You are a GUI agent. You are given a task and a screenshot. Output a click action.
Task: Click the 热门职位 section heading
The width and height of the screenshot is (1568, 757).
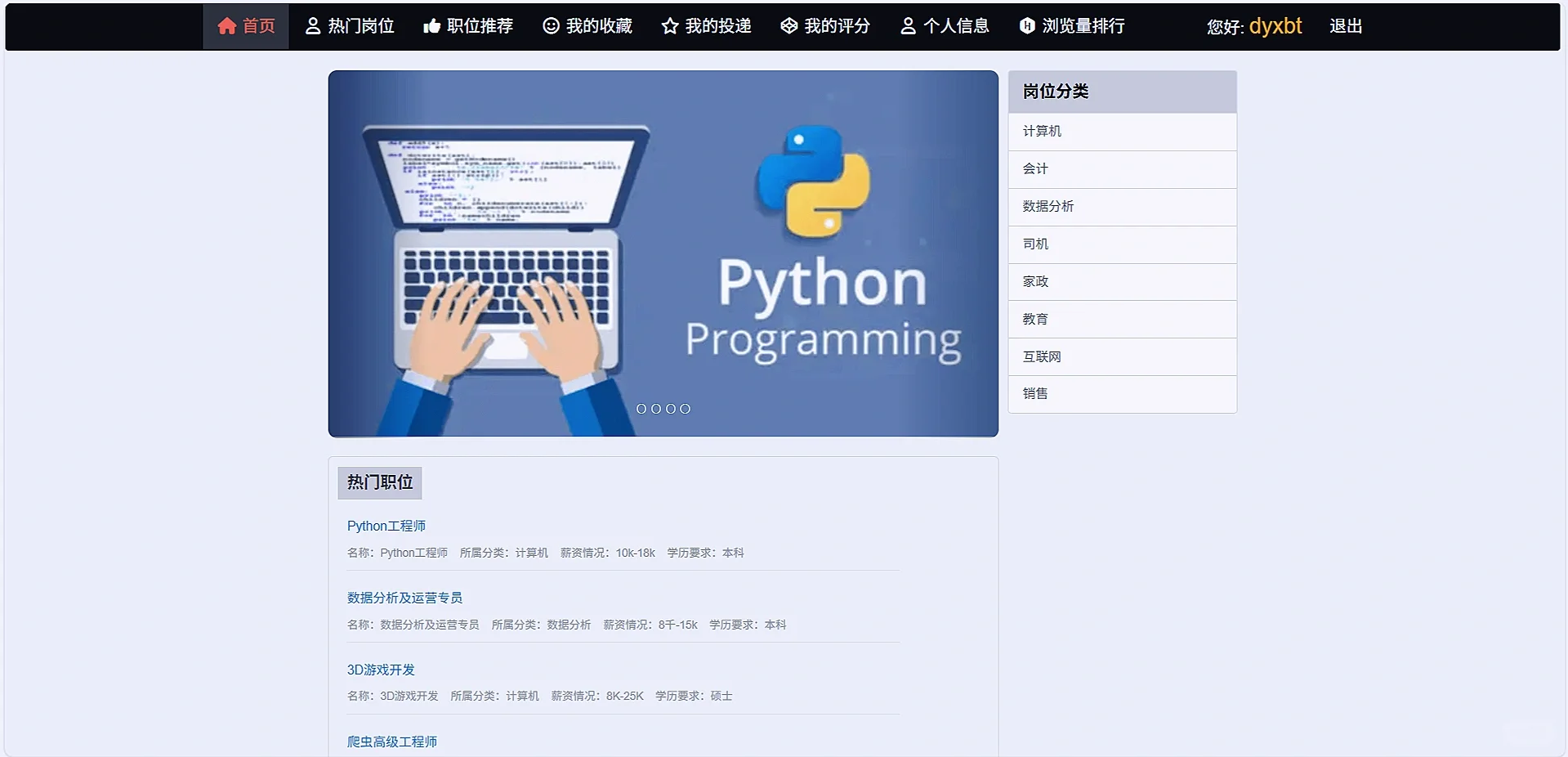click(x=380, y=482)
